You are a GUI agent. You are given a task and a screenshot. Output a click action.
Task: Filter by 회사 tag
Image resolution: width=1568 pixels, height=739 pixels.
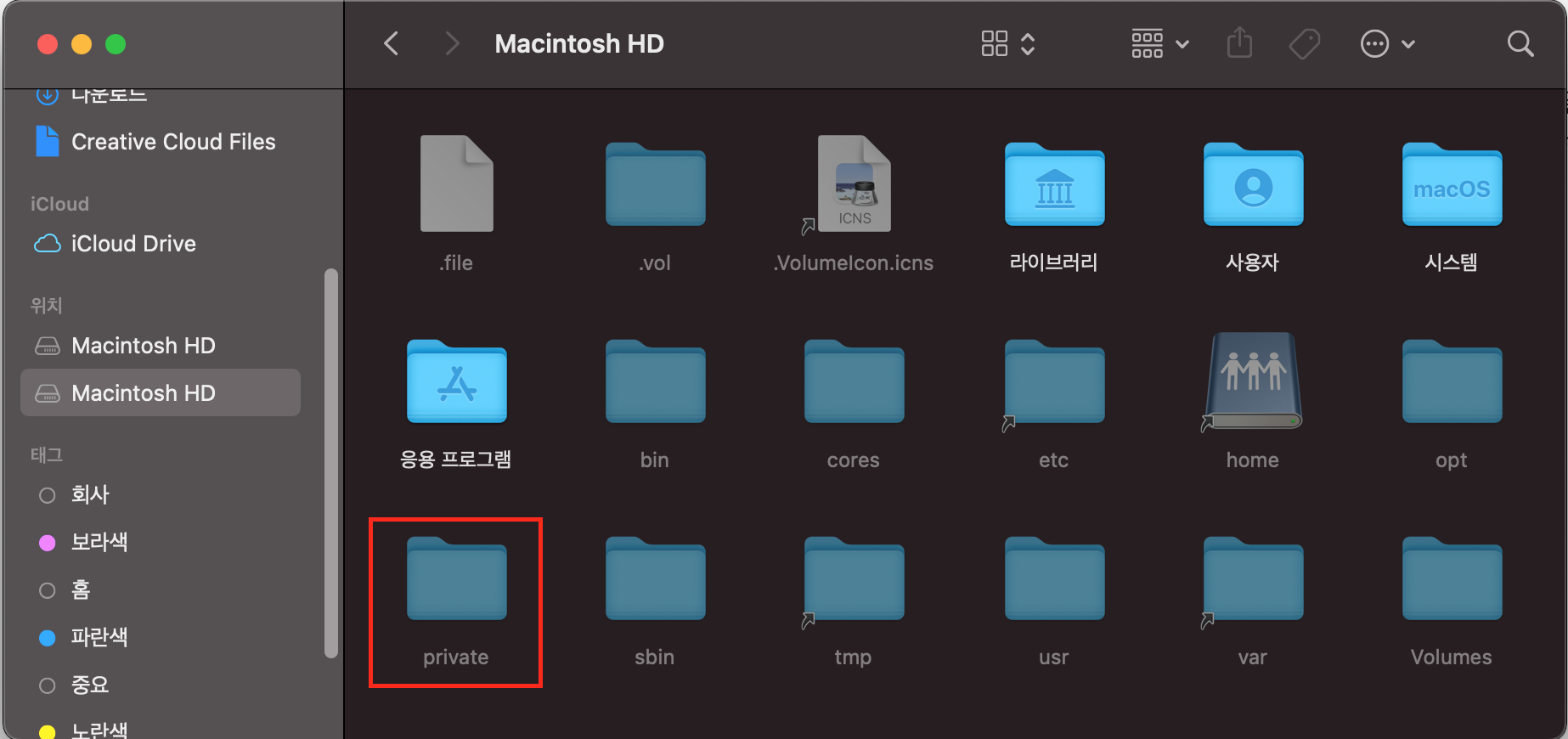click(161, 494)
